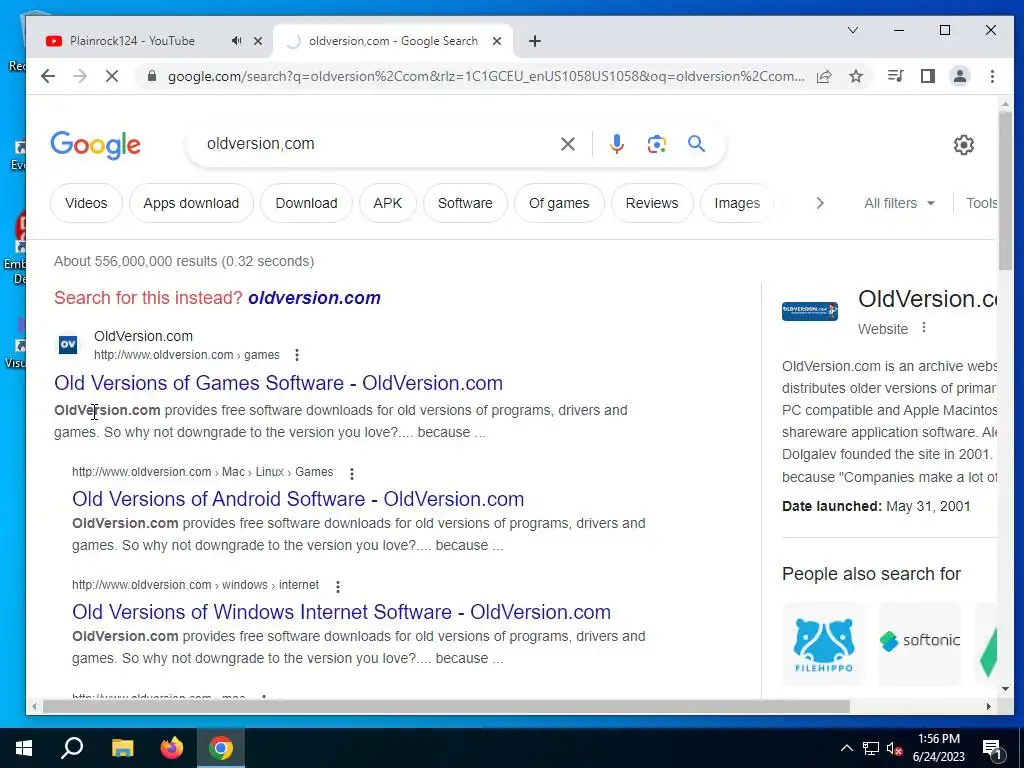This screenshot has width=1024, height=768.
Task: Open the Chrome tab search dropdown
Action: [x=853, y=30]
